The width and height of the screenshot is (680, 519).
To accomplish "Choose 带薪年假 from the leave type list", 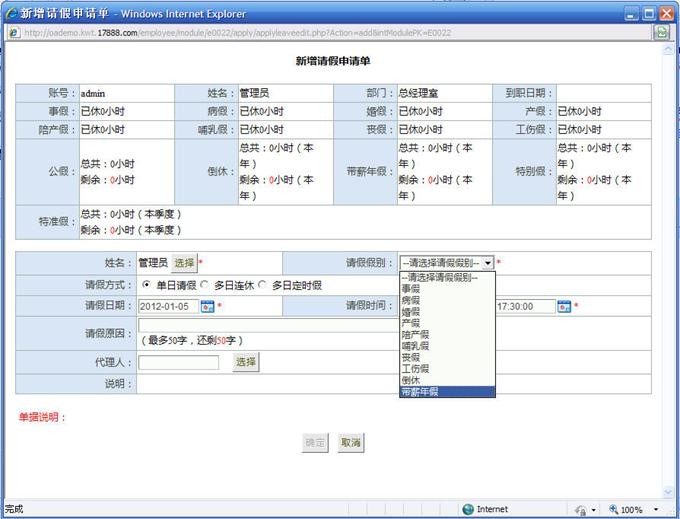I will [x=420, y=392].
